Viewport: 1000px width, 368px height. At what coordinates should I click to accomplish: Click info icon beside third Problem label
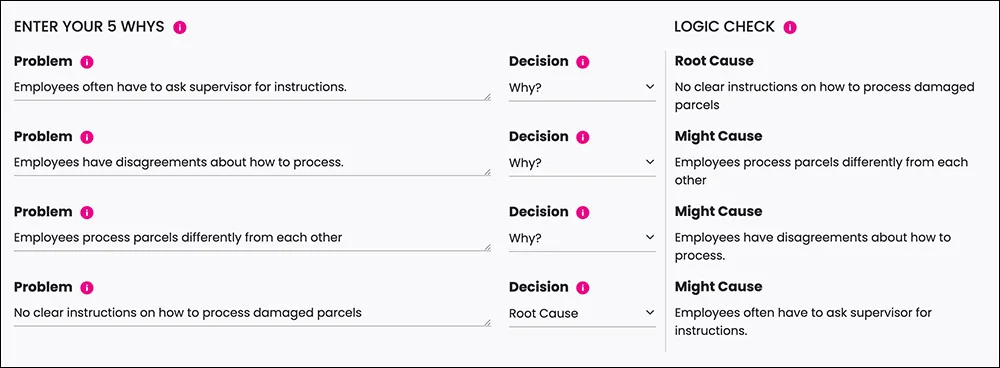[x=87, y=212]
